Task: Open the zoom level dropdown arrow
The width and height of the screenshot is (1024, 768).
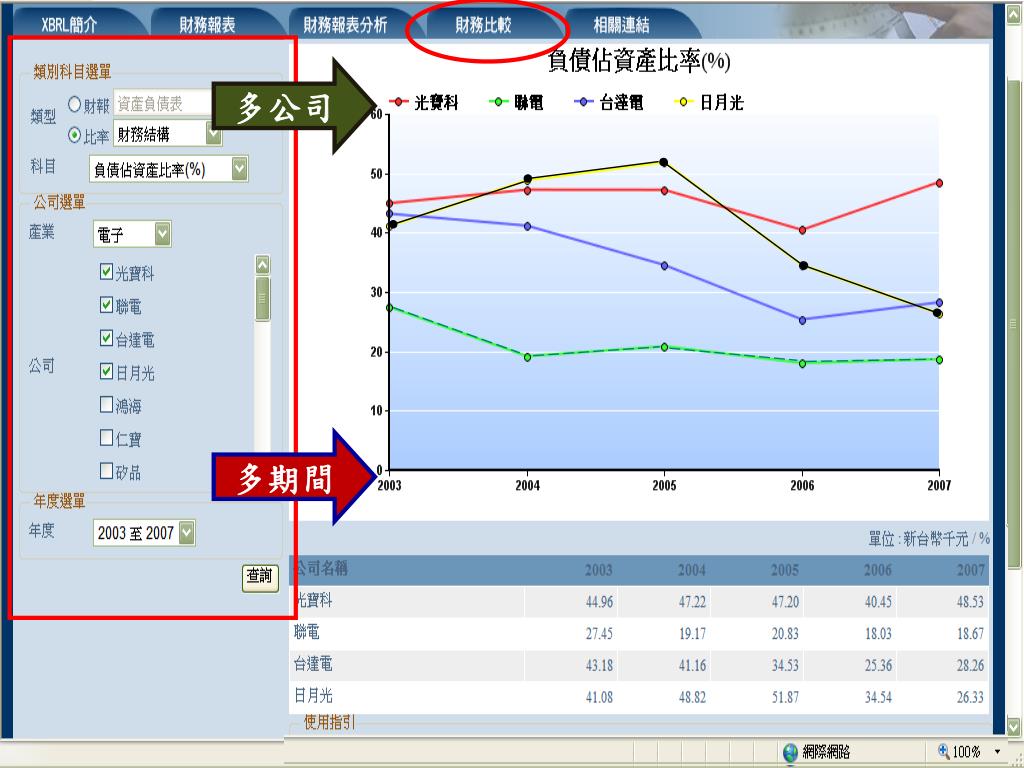Action: (x=997, y=752)
